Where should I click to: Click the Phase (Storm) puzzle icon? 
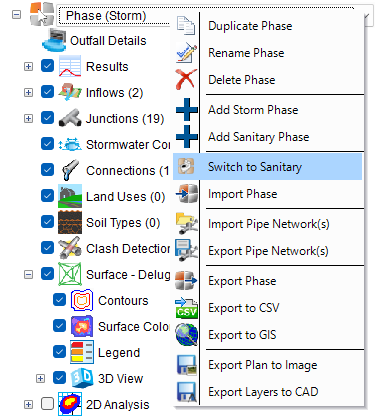pyautogui.click(x=42, y=14)
